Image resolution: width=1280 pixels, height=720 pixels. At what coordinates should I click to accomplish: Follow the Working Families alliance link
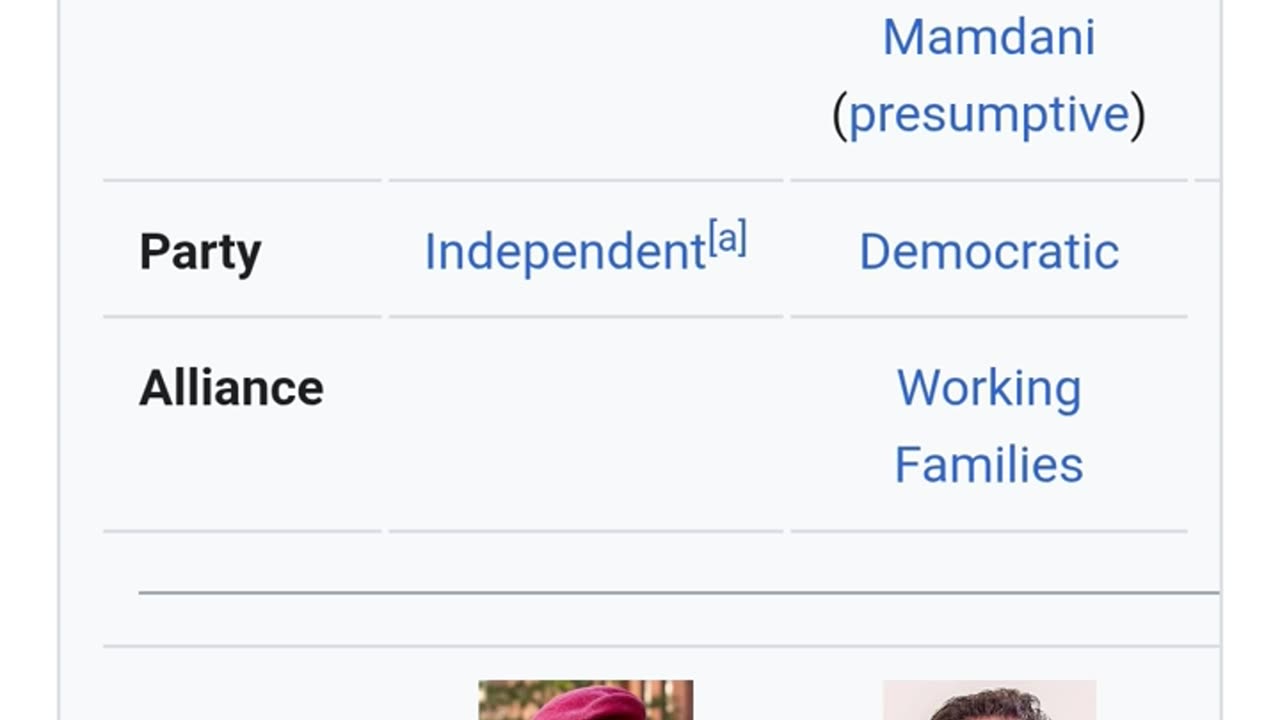point(988,426)
